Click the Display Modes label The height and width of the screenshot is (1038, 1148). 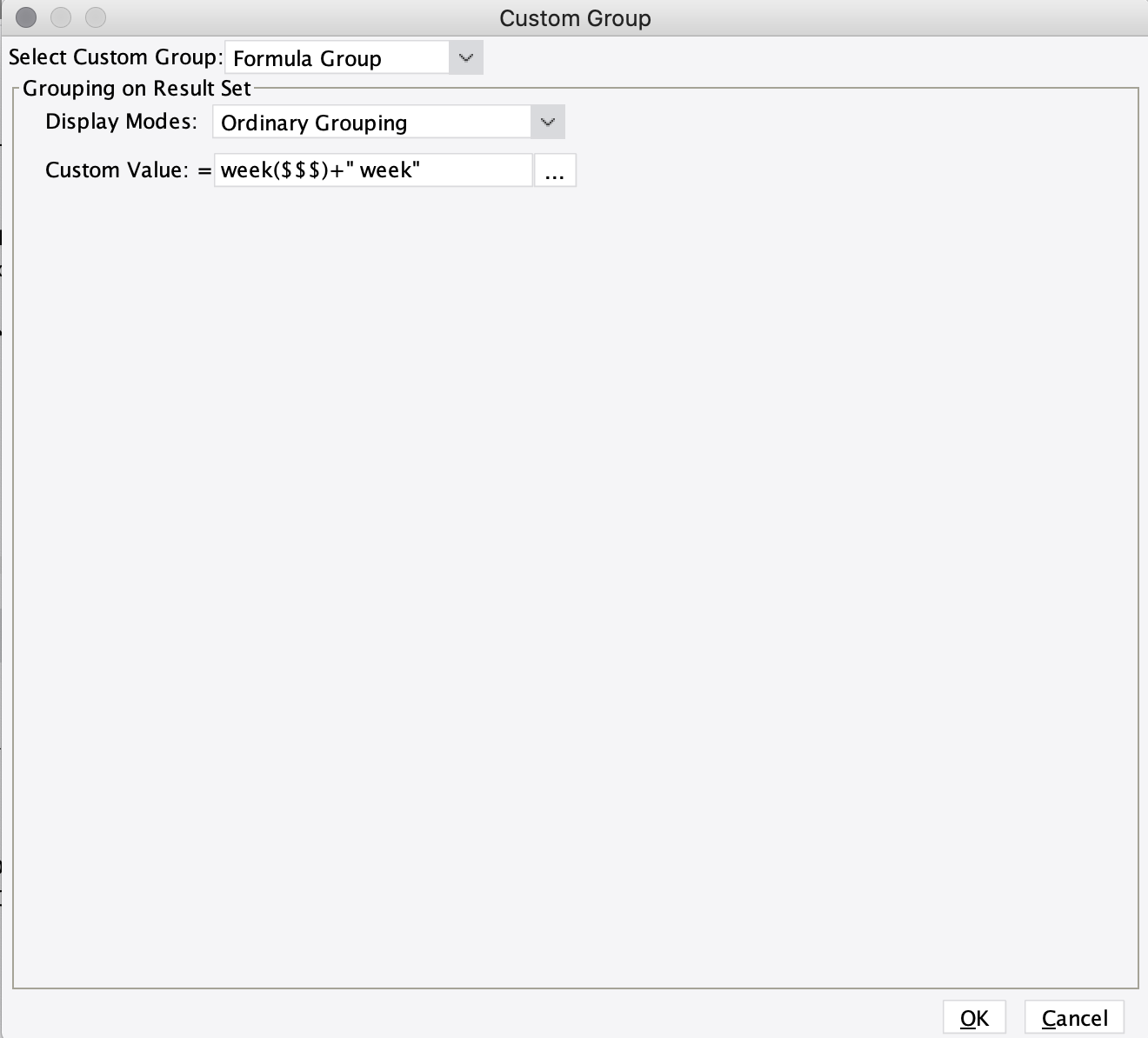(x=119, y=122)
